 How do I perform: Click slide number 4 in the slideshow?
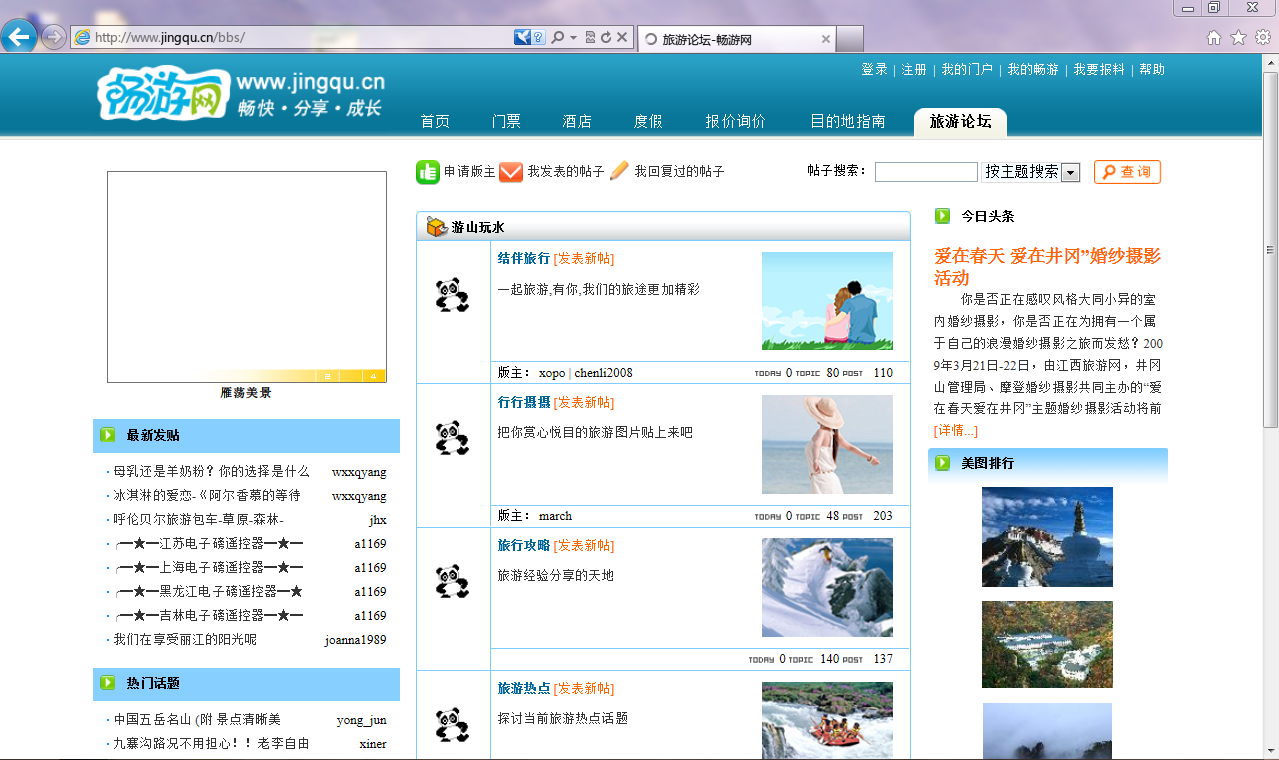click(374, 376)
